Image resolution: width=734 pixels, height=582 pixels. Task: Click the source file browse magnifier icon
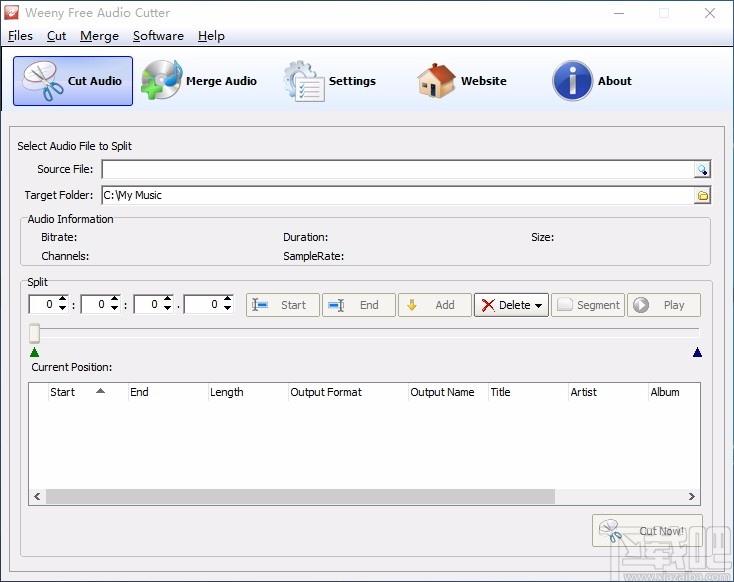click(x=702, y=169)
